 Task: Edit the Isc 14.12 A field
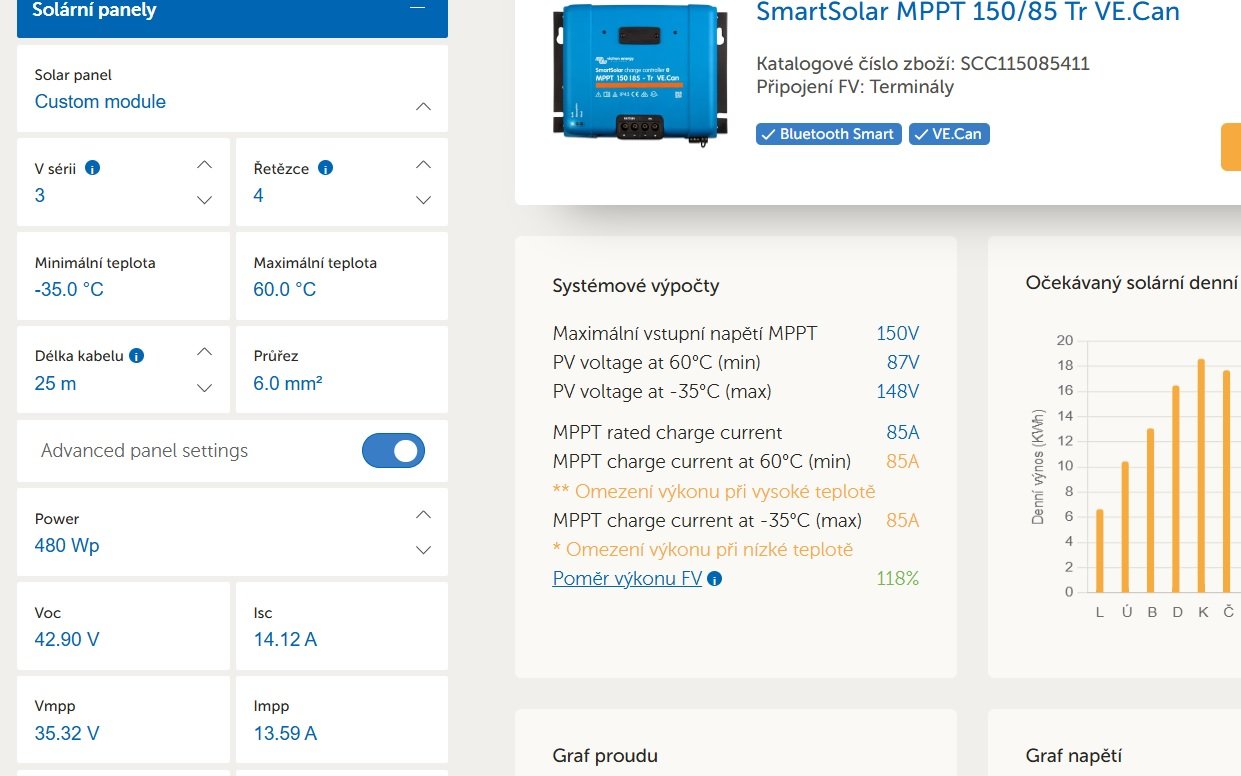[342, 626]
